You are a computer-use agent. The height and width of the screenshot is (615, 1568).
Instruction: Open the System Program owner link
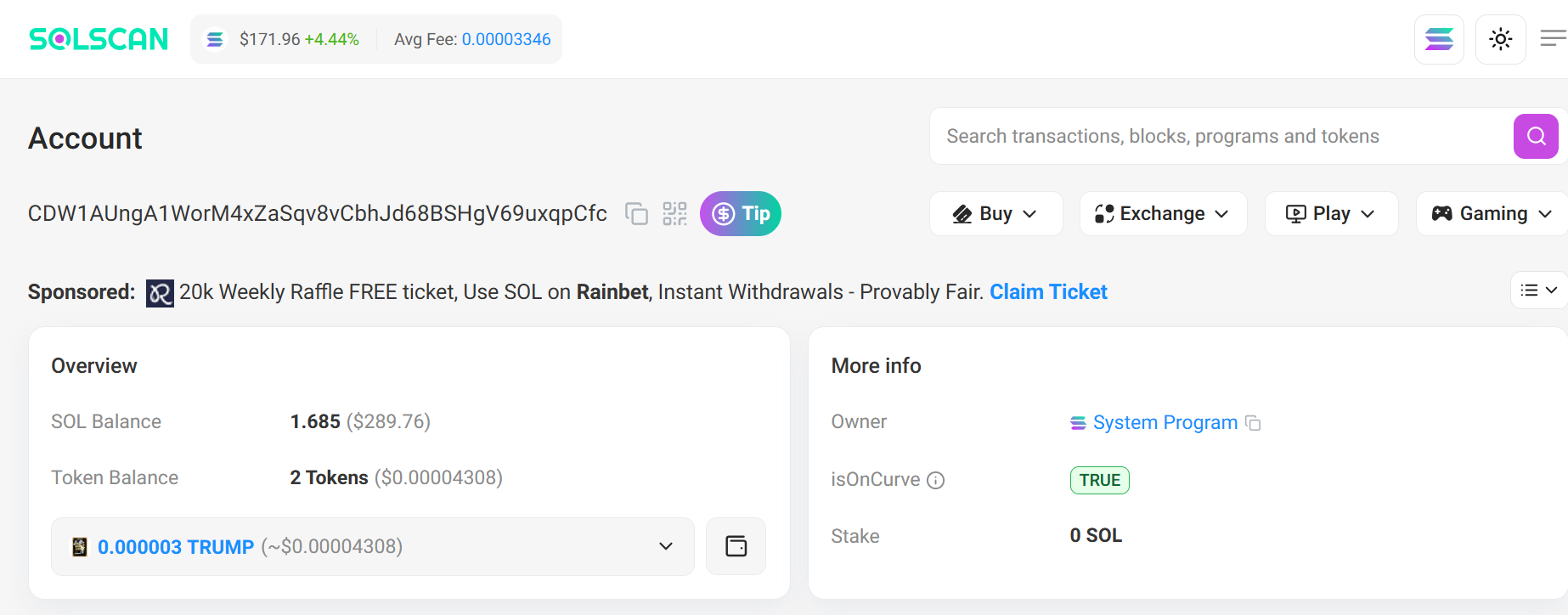coord(1165,422)
